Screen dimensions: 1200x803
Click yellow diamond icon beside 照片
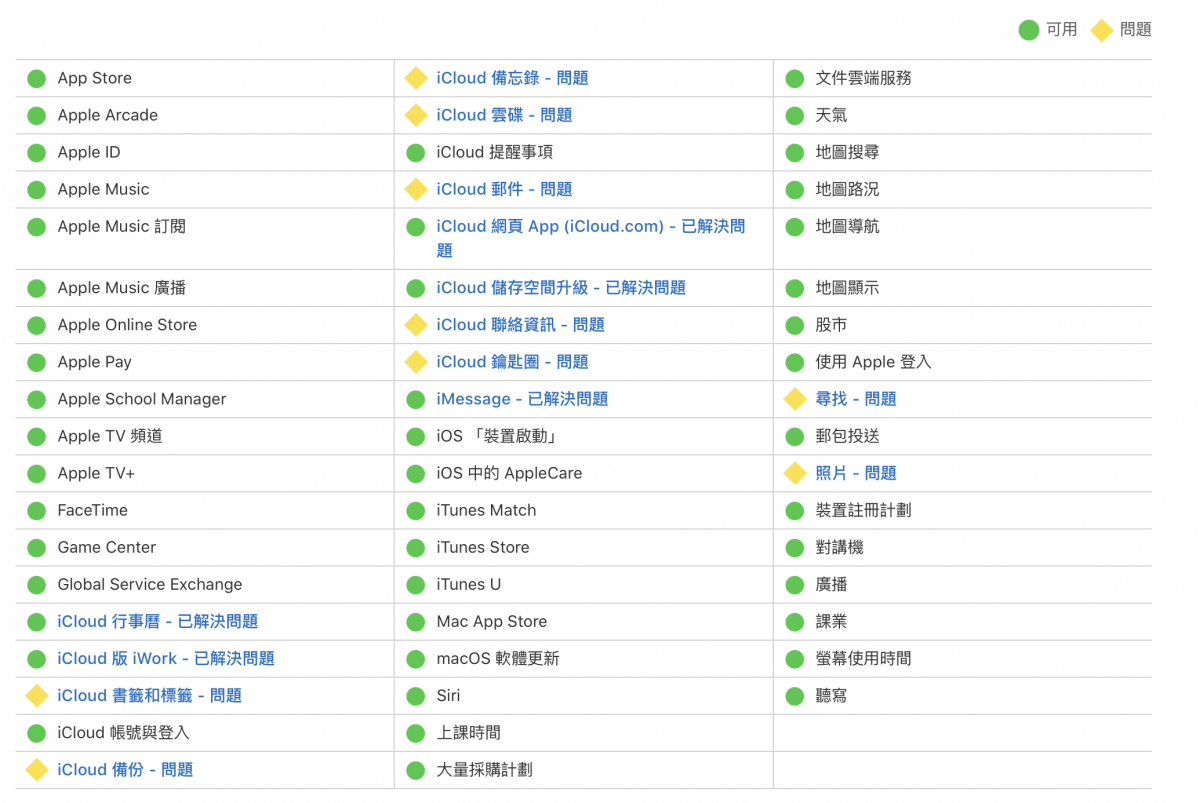point(795,473)
